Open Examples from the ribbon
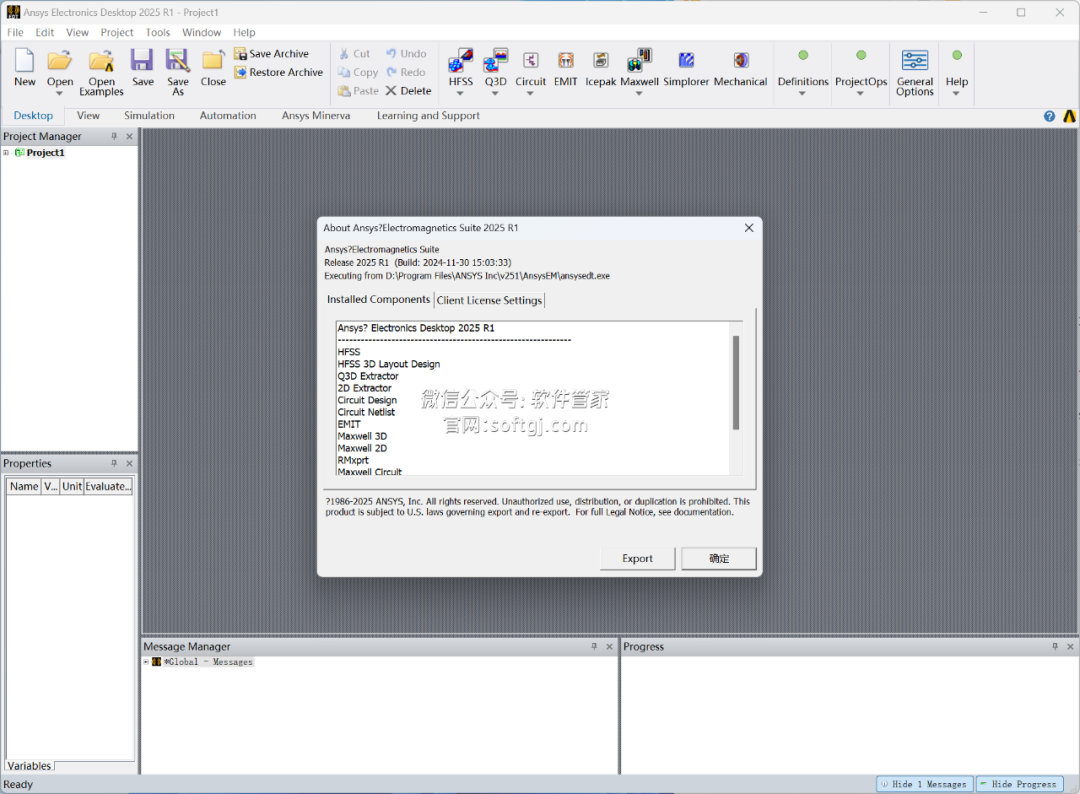 point(101,72)
